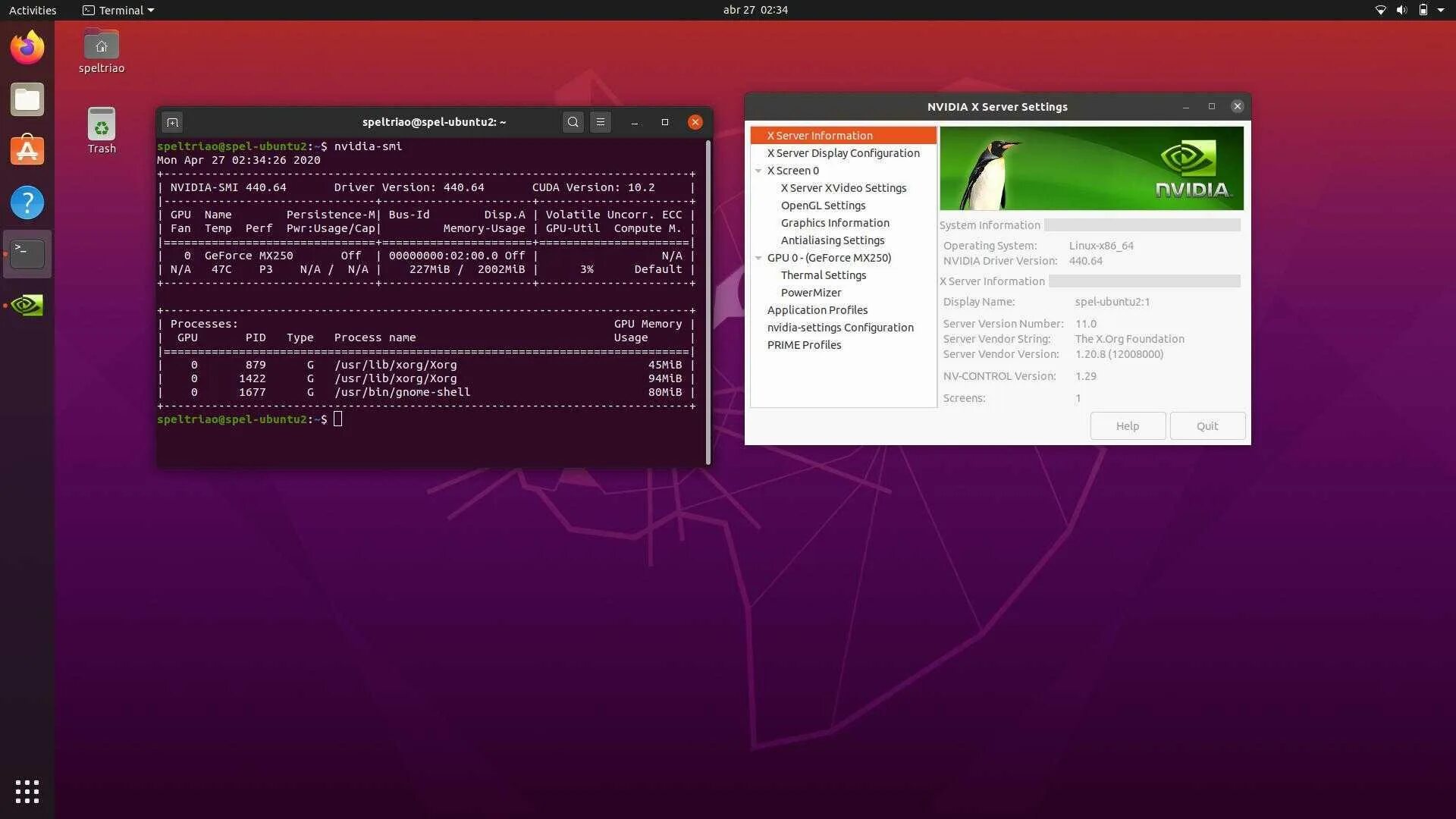1456x819 pixels.
Task: Open Trash desktop icon
Action: click(101, 130)
